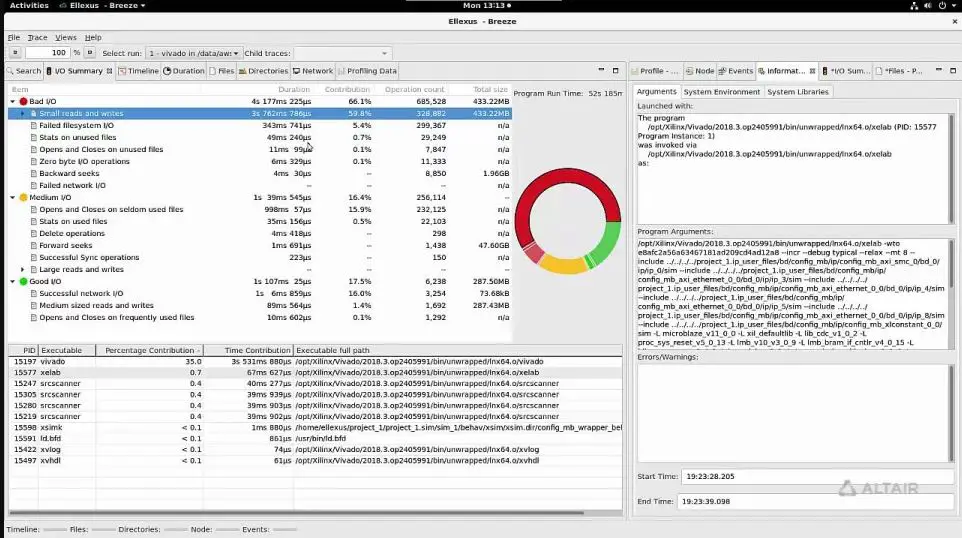Sort by Total size column header

[490, 90]
